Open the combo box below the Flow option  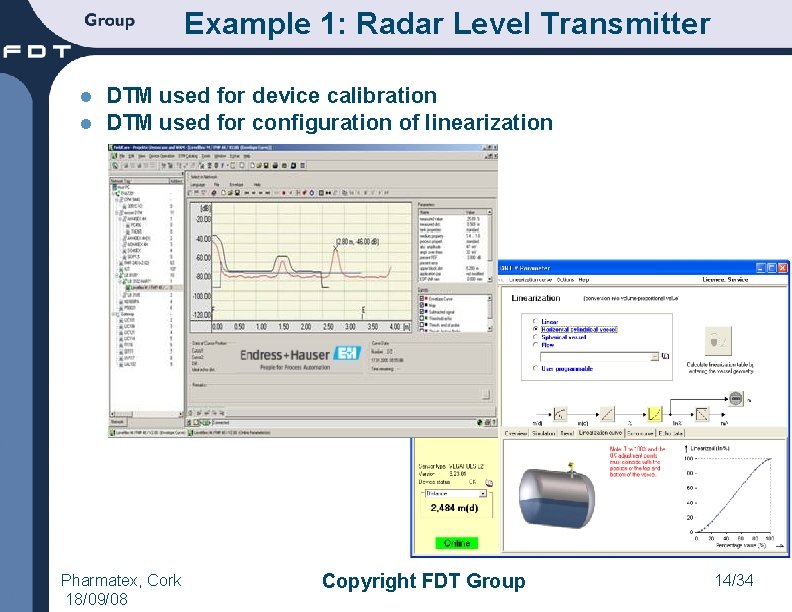[600, 356]
